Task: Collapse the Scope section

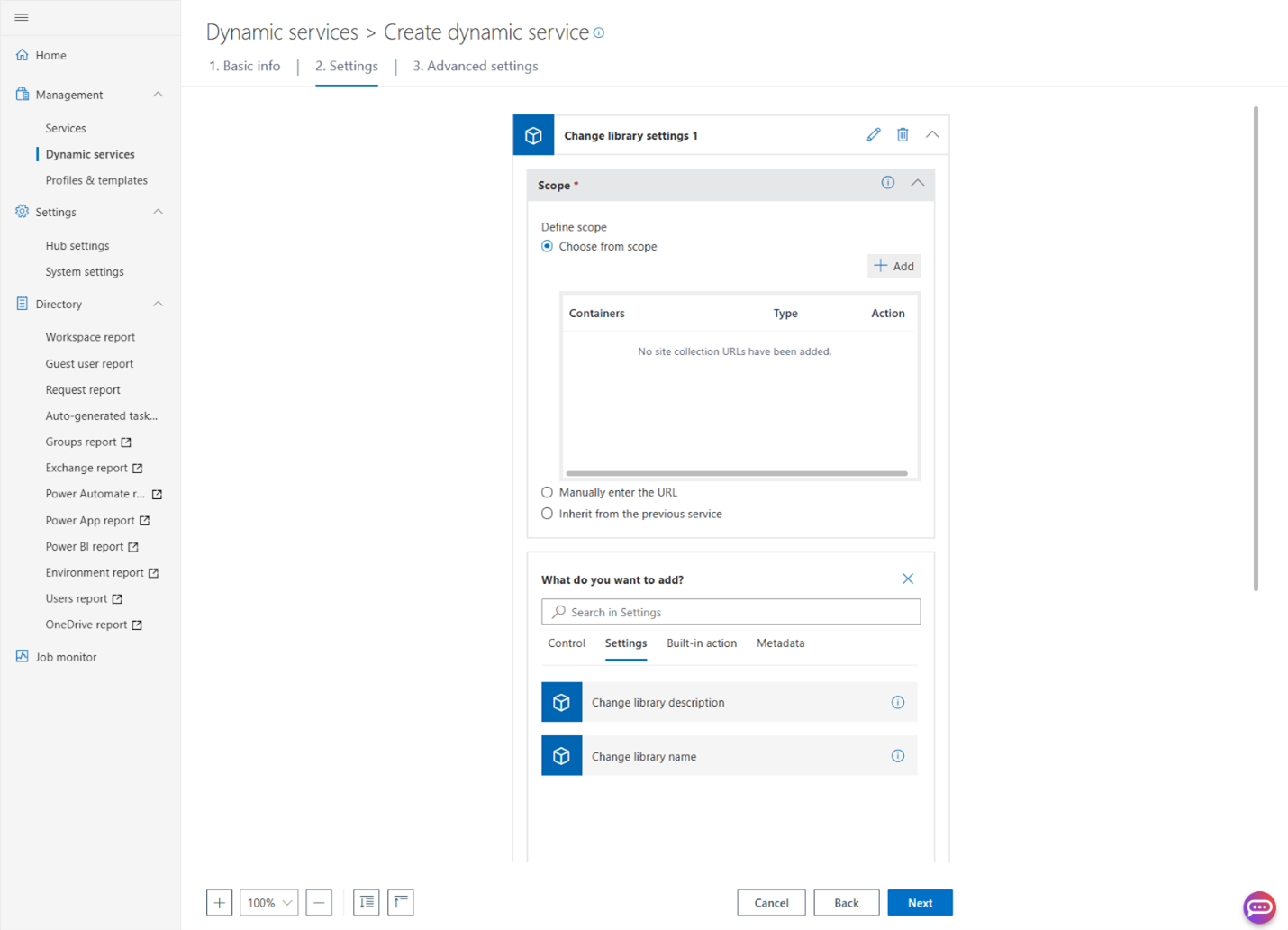Action: 918,183
